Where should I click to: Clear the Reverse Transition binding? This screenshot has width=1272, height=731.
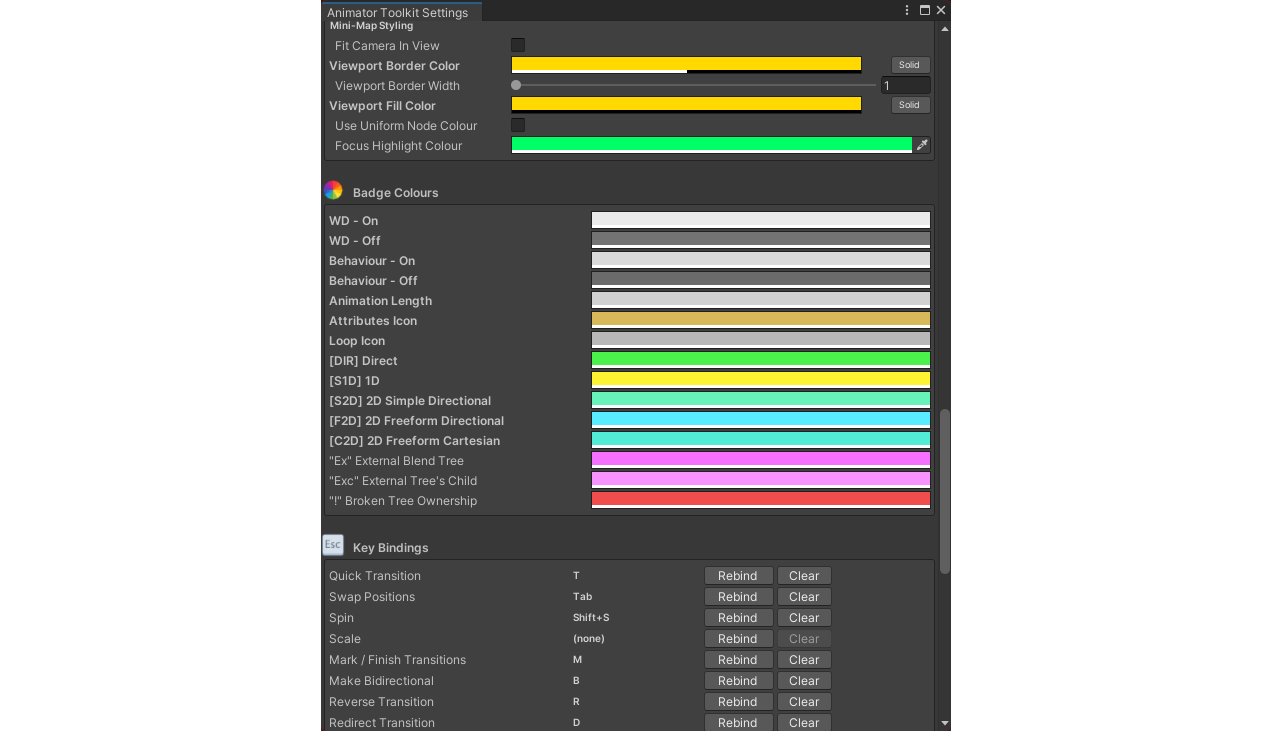(804, 702)
